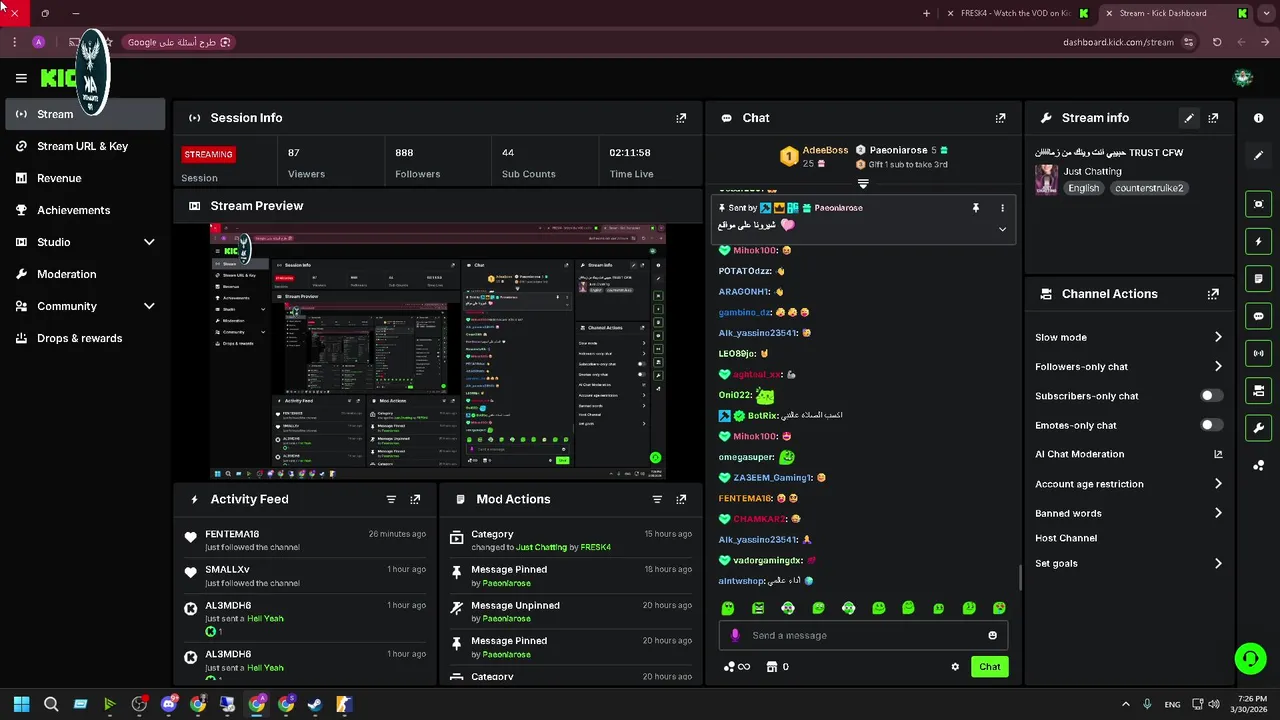This screenshot has height=720, width=1280.
Task: Open the channel points shop icon
Action: (x=772, y=667)
